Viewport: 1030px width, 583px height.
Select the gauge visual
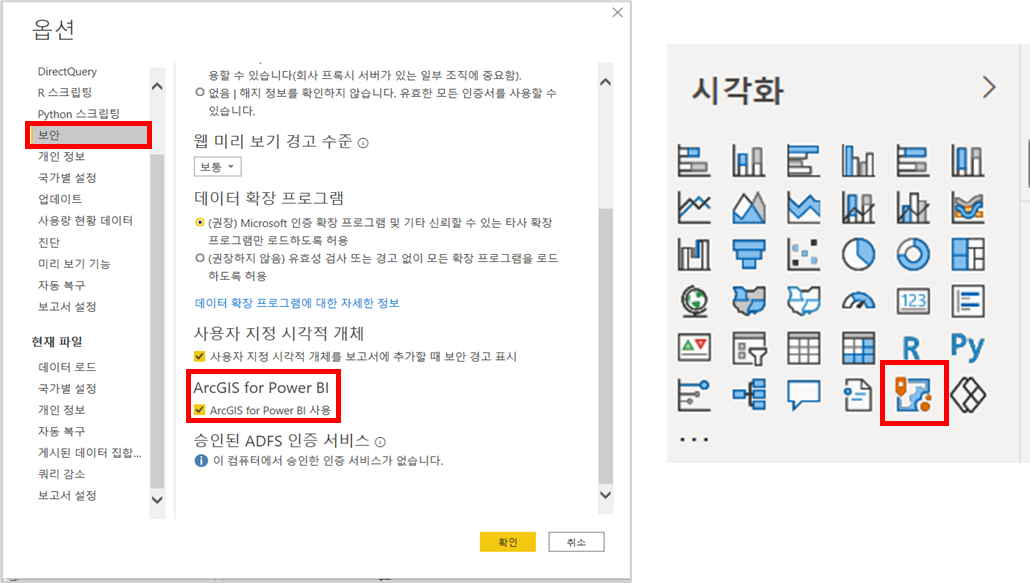(x=858, y=301)
